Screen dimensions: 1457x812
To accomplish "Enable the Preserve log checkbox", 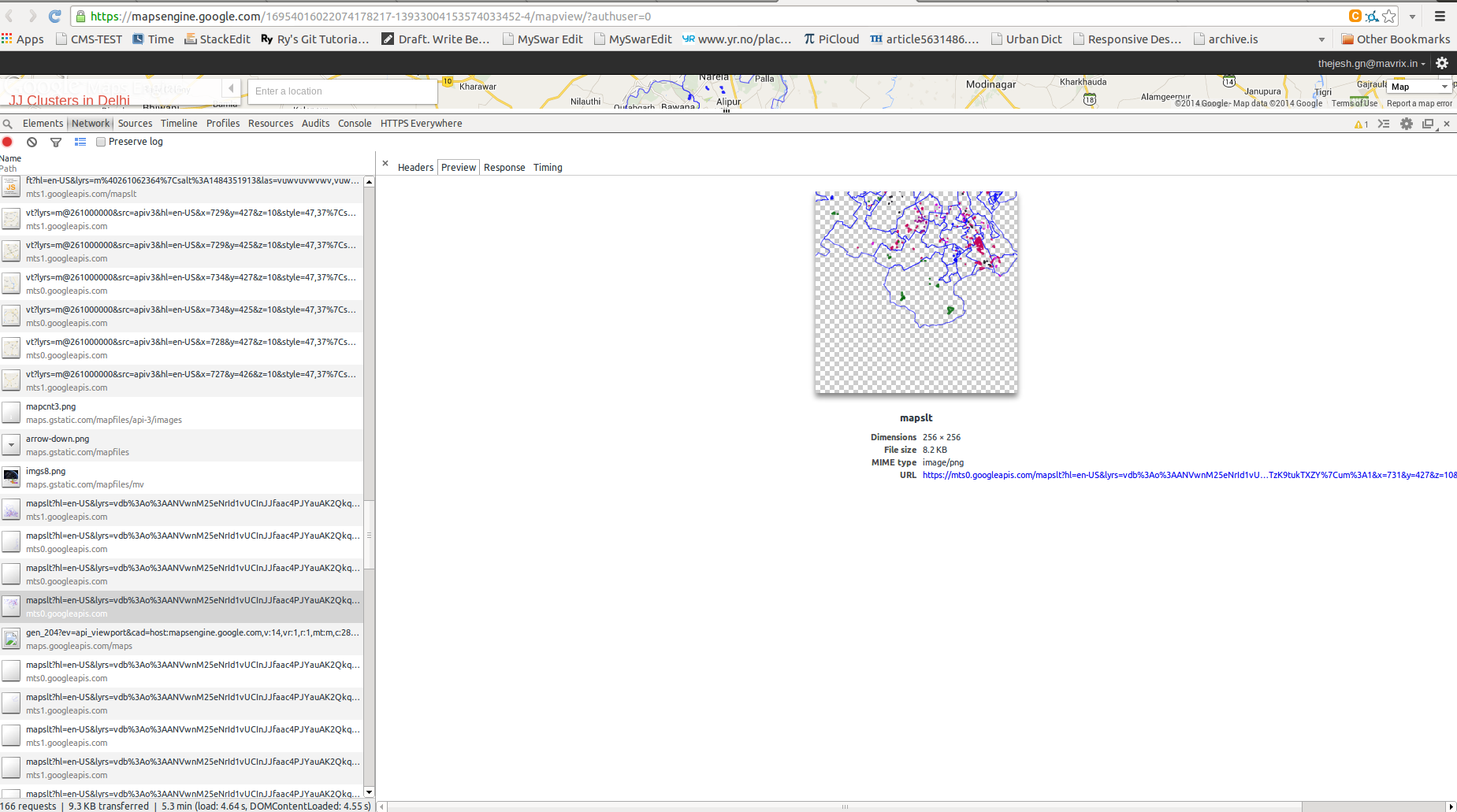I will click(x=101, y=142).
